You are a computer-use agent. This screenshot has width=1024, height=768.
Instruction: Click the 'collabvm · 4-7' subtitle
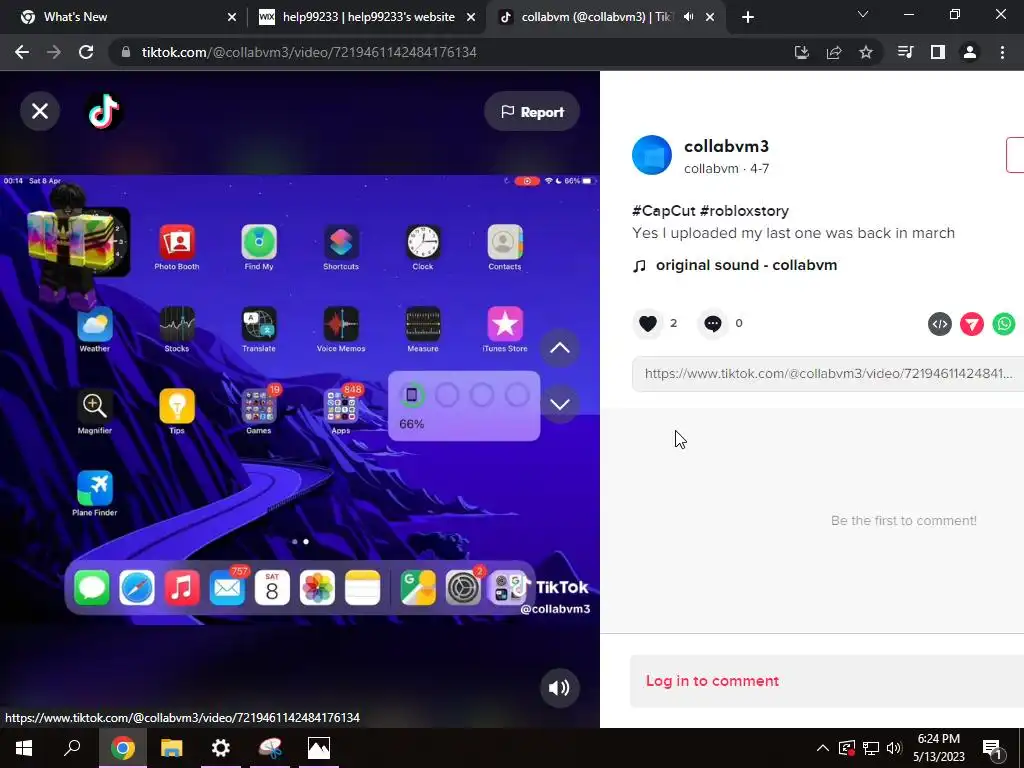pyautogui.click(x=726, y=168)
